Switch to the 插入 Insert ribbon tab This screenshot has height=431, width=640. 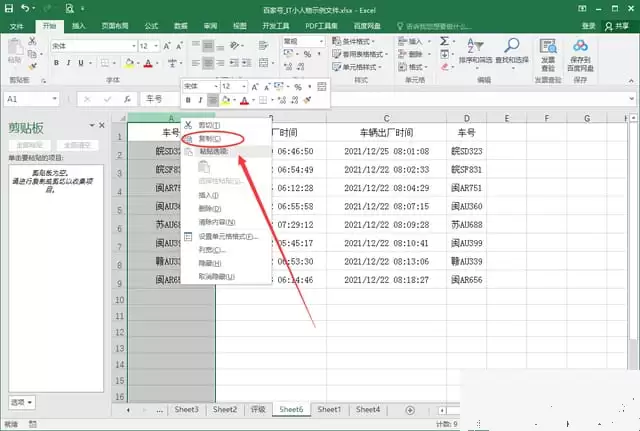tap(78, 26)
